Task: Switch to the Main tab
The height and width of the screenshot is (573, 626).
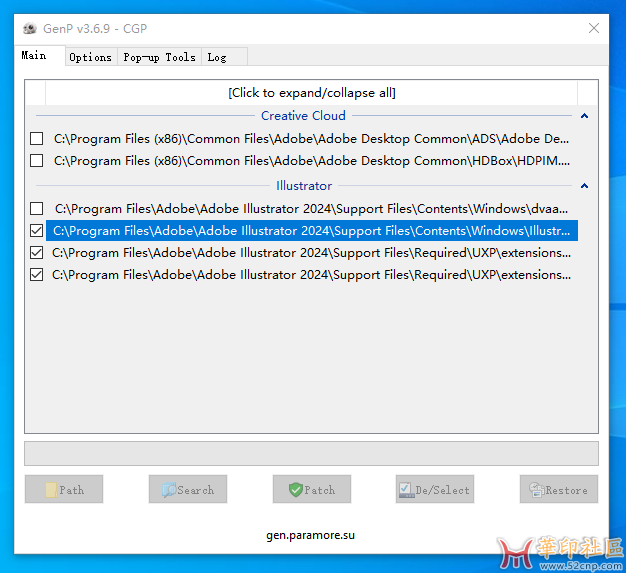Action: click(x=40, y=55)
